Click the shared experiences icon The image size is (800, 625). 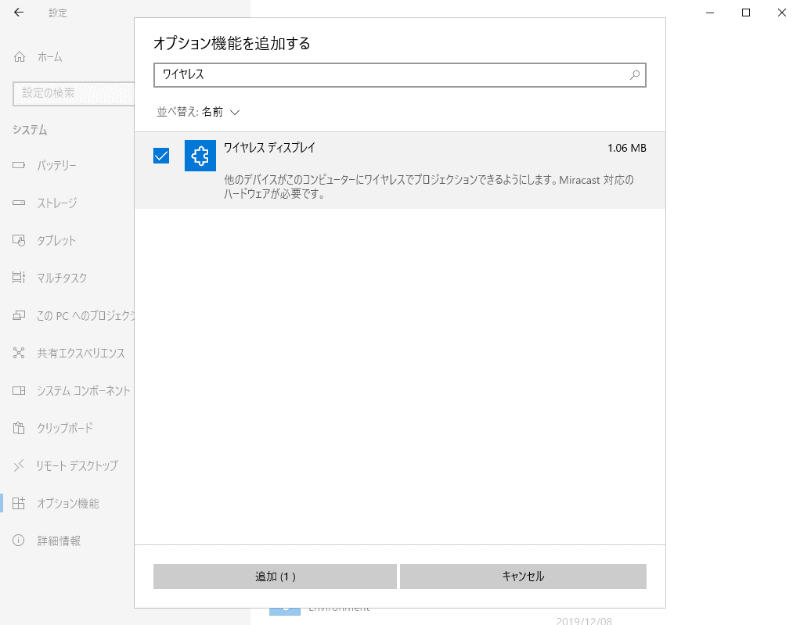(19, 353)
